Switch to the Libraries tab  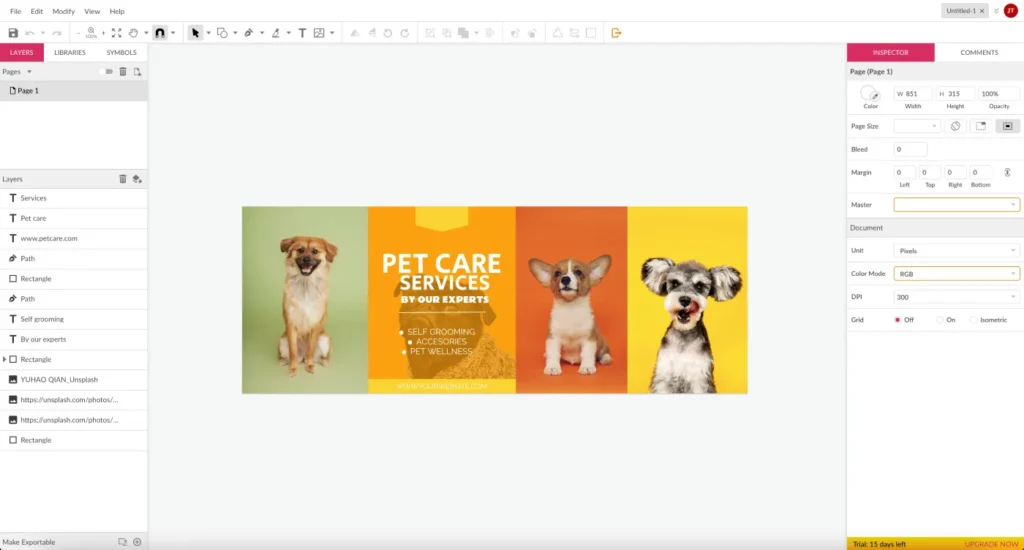click(x=70, y=52)
